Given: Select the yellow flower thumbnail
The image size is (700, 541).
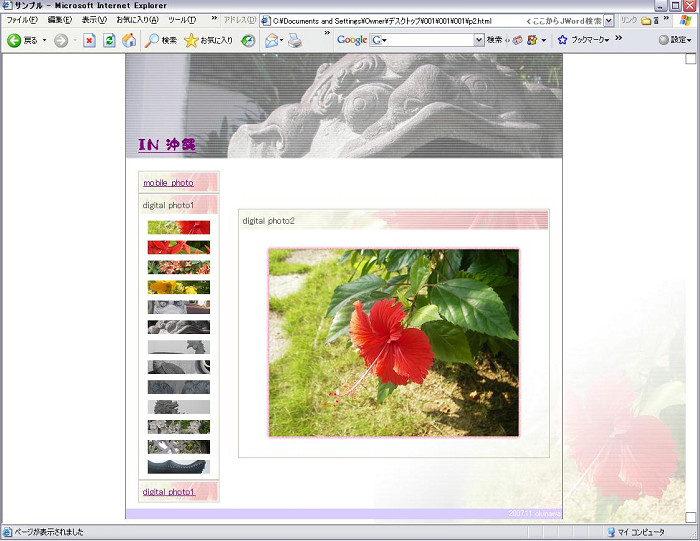Looking at the screenshot, I should [179, 287].
